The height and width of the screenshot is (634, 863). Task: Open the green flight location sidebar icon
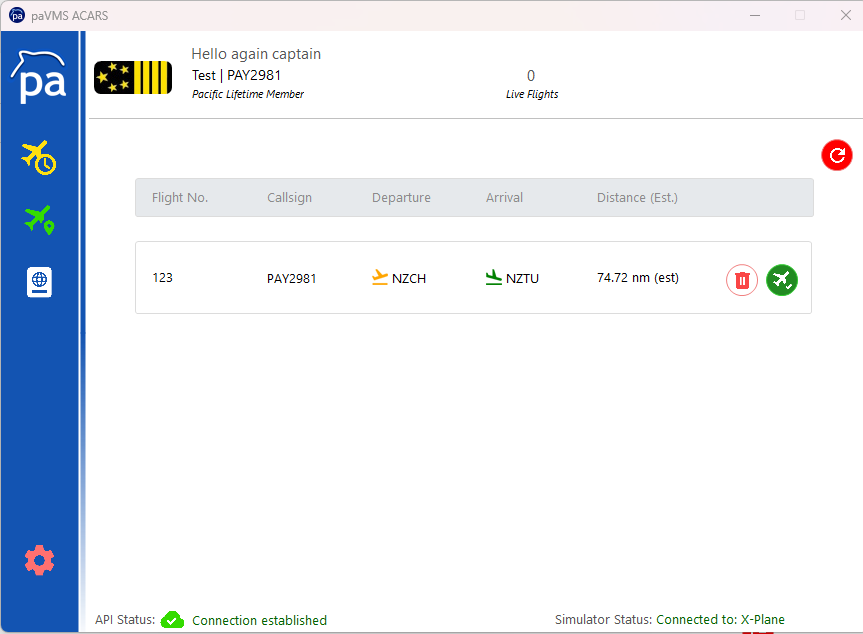(39, 220)
